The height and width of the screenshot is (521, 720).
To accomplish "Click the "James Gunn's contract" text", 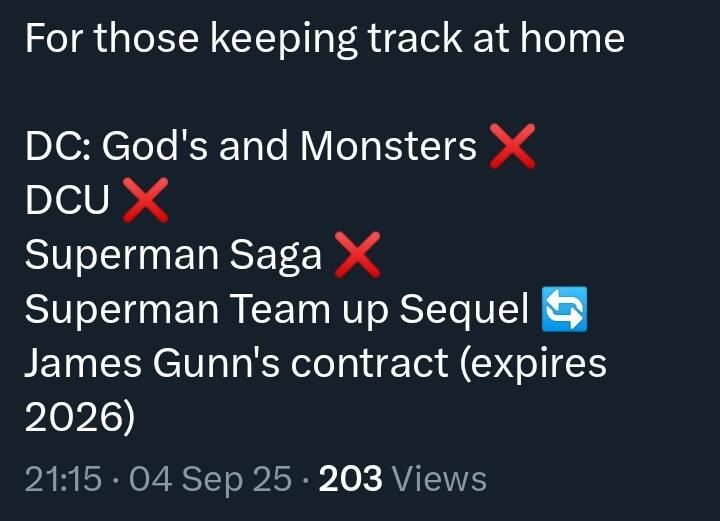I will pyautogui.click(x=236, y=363).
